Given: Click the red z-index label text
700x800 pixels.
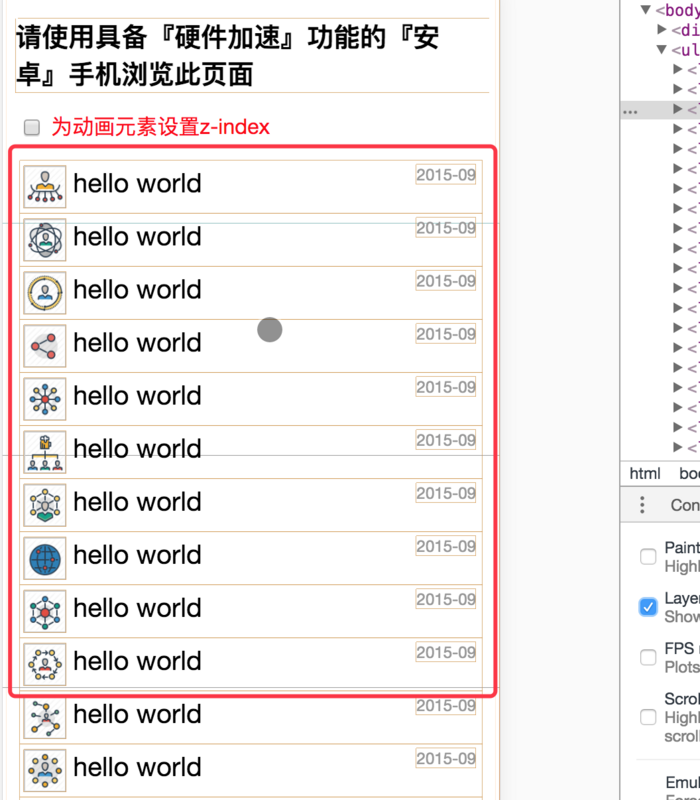Looking at the screenshot, I should click(x=160, y=127).
